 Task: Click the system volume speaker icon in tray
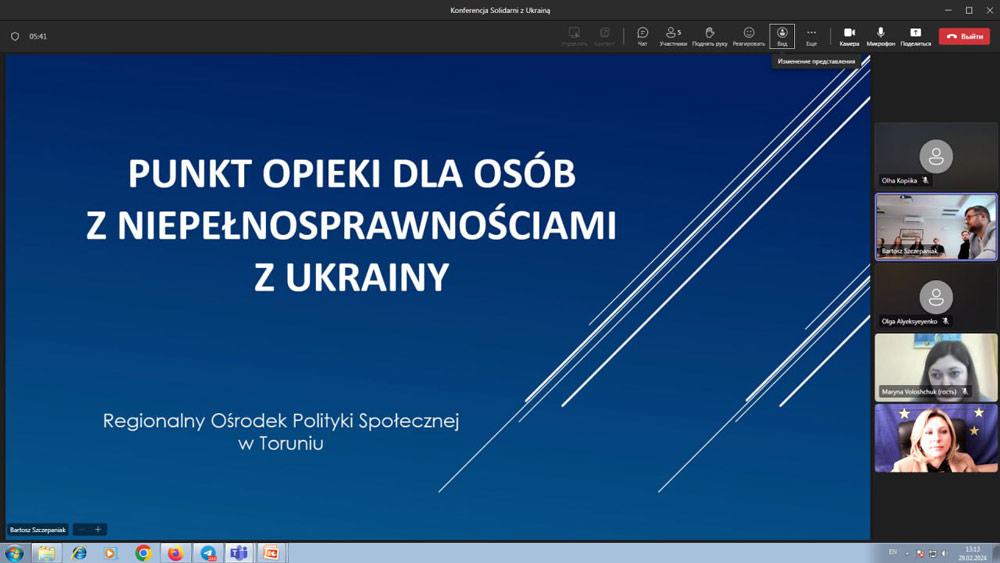point(944,553)
